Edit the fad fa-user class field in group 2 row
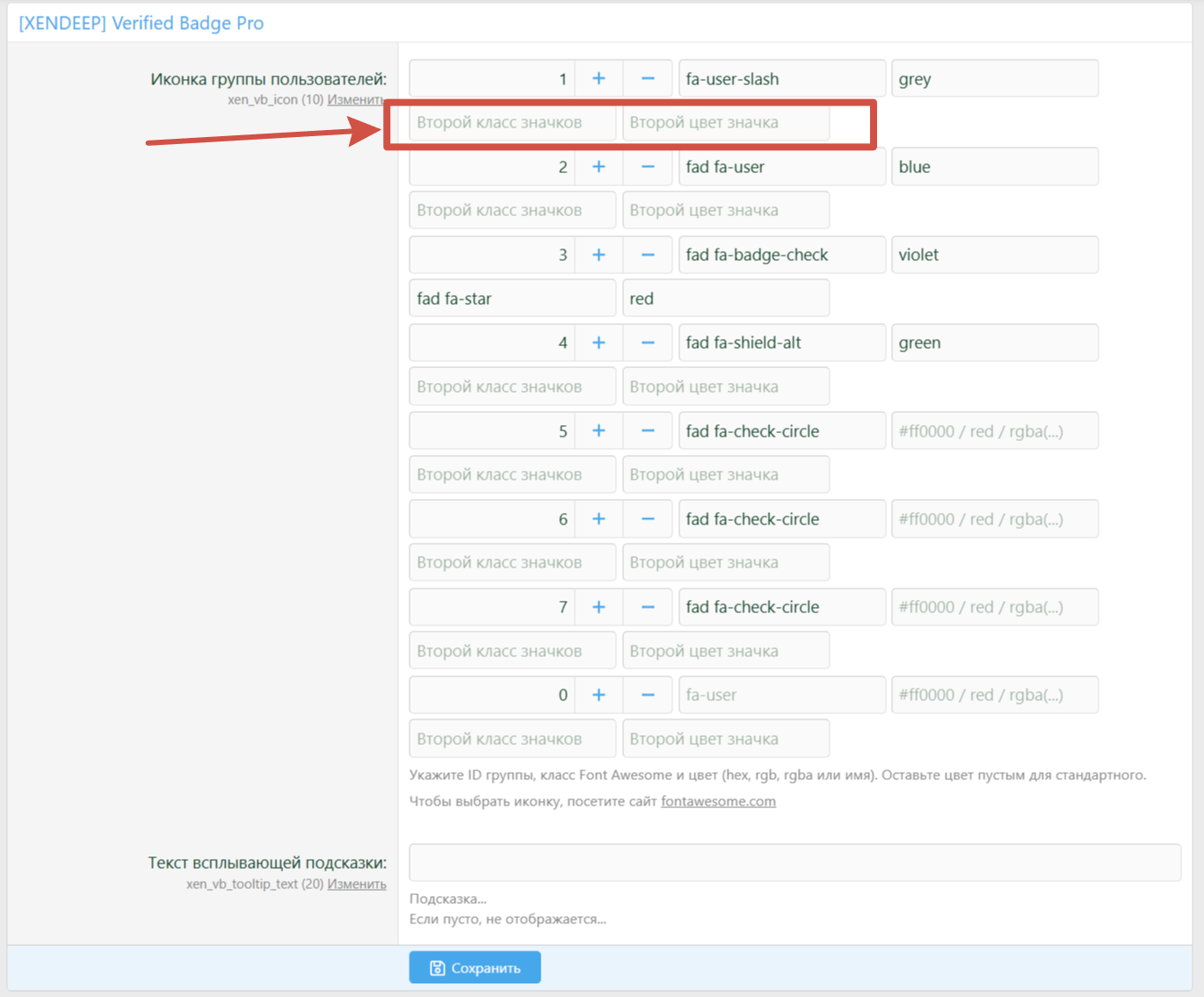The width and height of the screenshot is (1204, 997). [782, 167]
